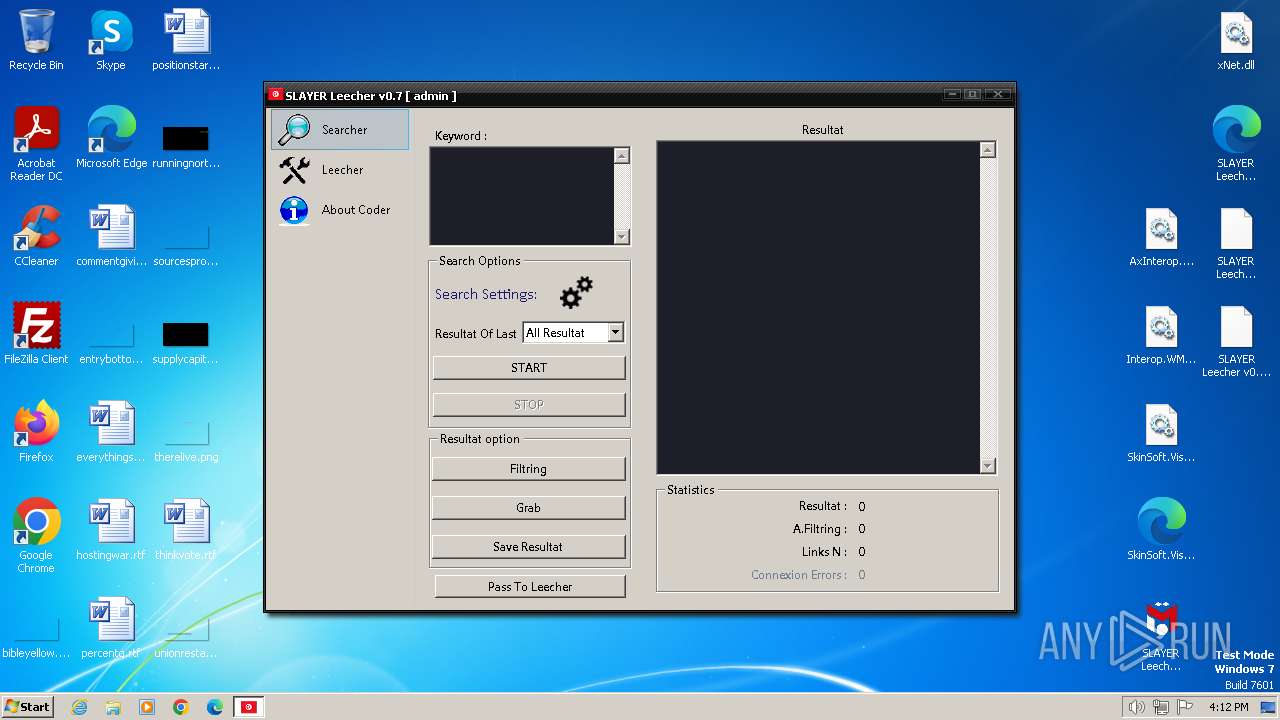Click the SLAYER Leecher taskbar button
The height and width of the screenshot is (720, 1280).
249,707
